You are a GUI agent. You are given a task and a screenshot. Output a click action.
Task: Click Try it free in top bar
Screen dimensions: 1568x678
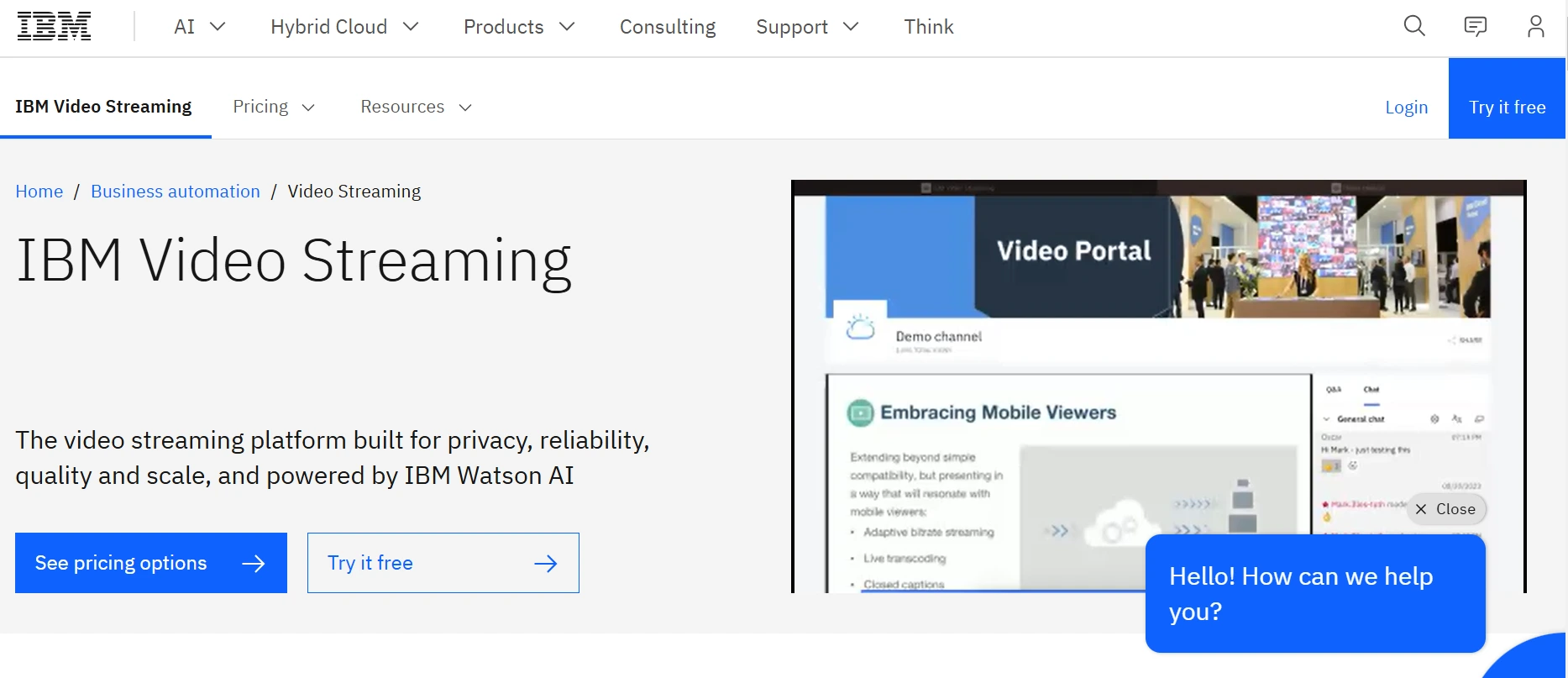1507,98
